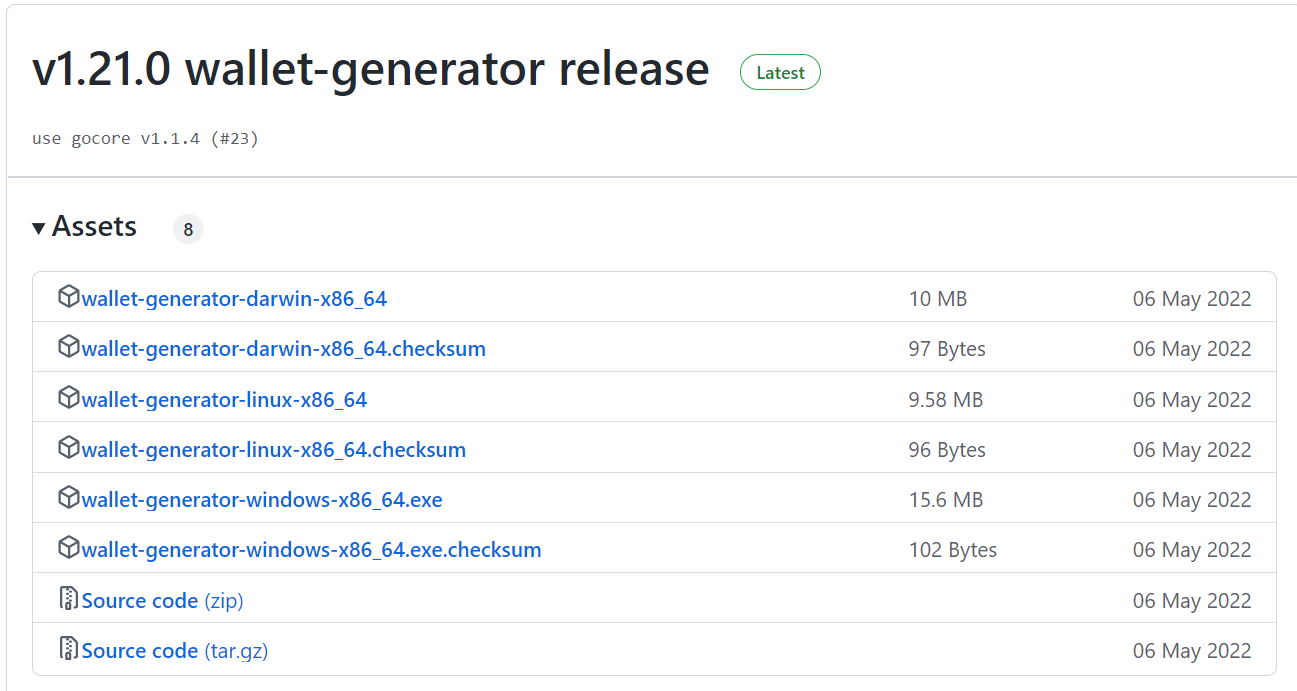Download Source code (tar.gz) archive
Screen dimensions: 1297x691
(174, 651)
